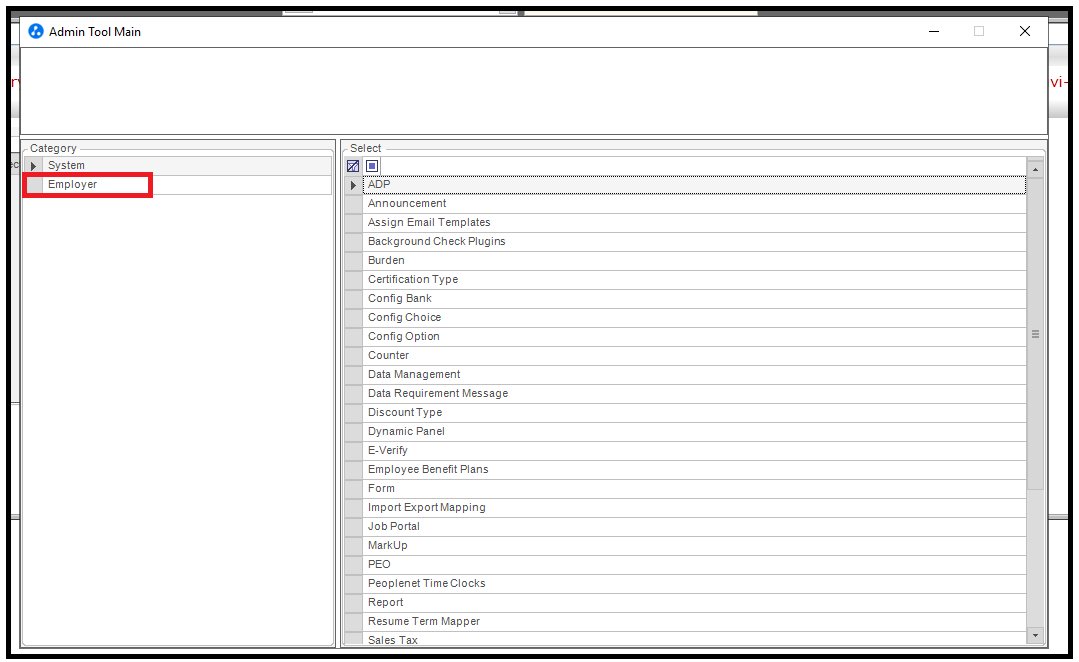The height and width of the screenshot is (662, 1079).
Task: Select the MarkUp row
Action: [694, 545]
